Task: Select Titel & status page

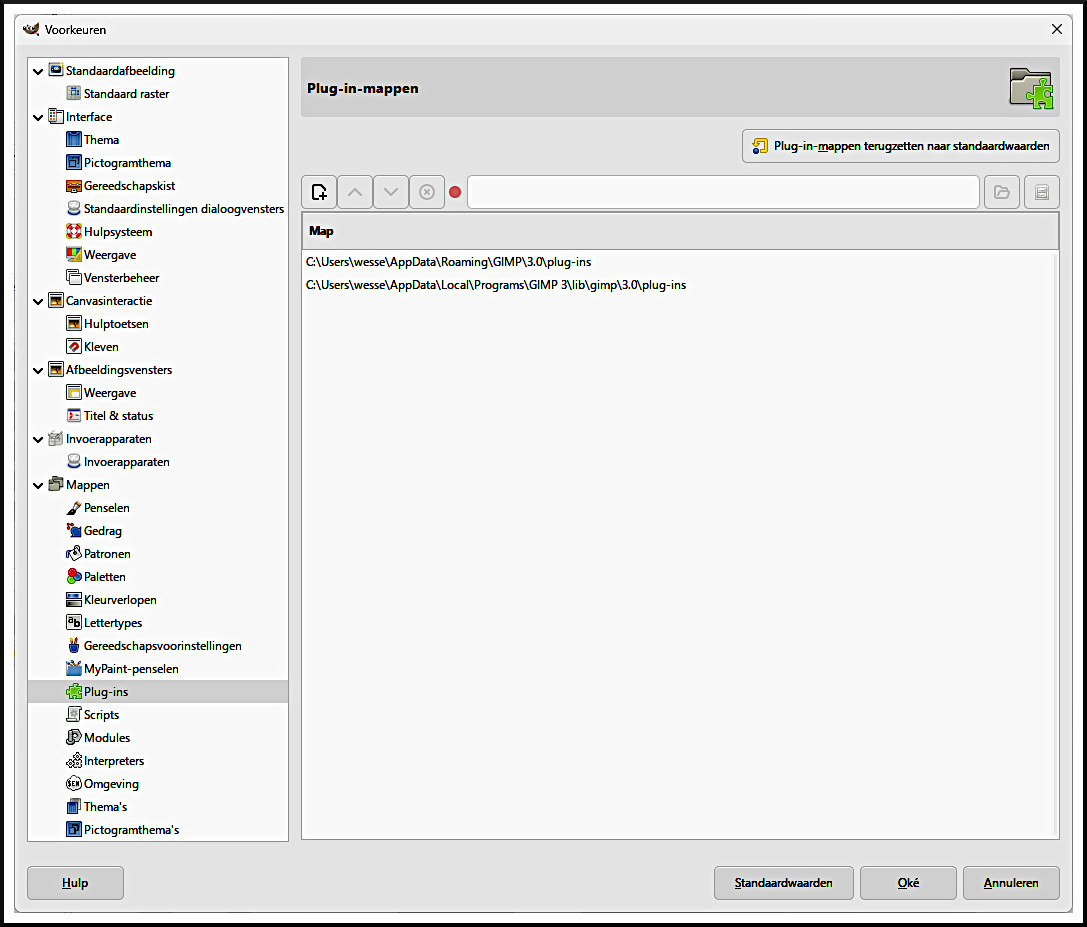Action: point(118,415)
